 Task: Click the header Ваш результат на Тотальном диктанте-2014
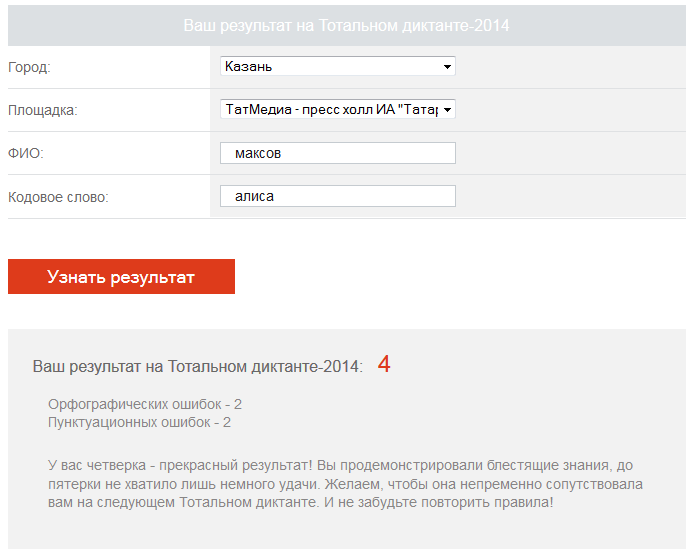(x=346, y=25)
